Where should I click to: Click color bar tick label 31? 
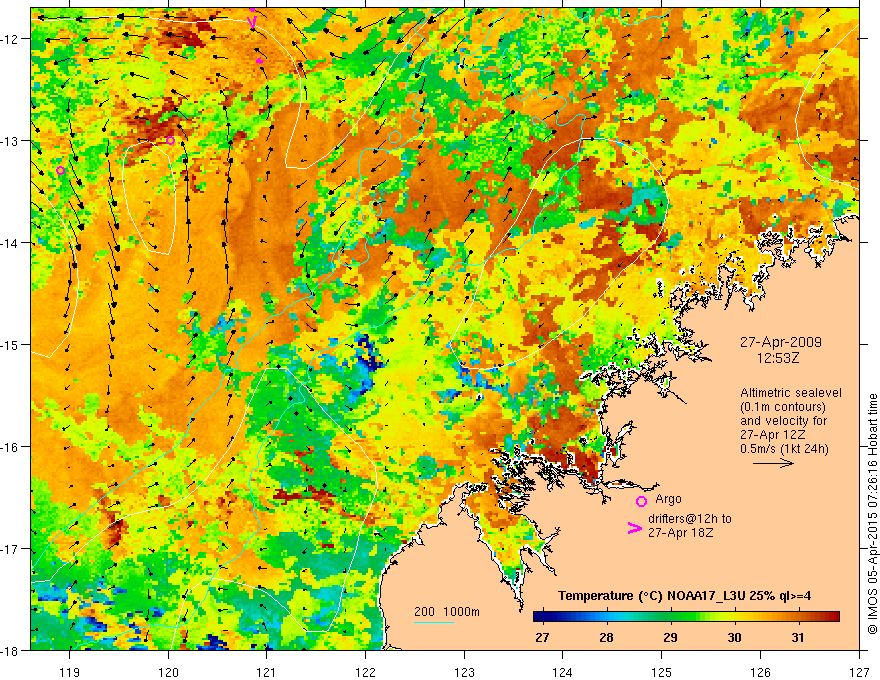pos(798,637)
